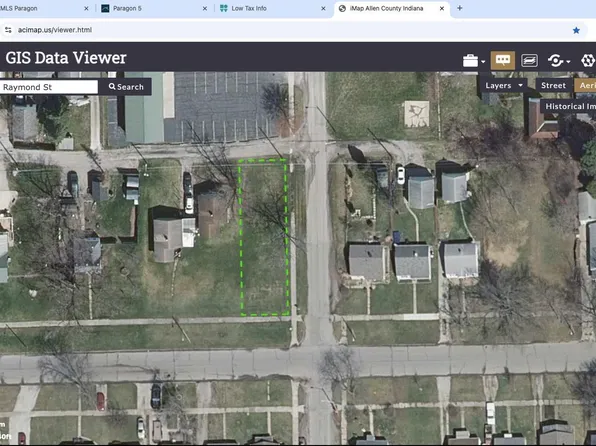Focus the Raymond St search field
The image size is (596, 446).
pyautogui.click(x=49, y=87)
